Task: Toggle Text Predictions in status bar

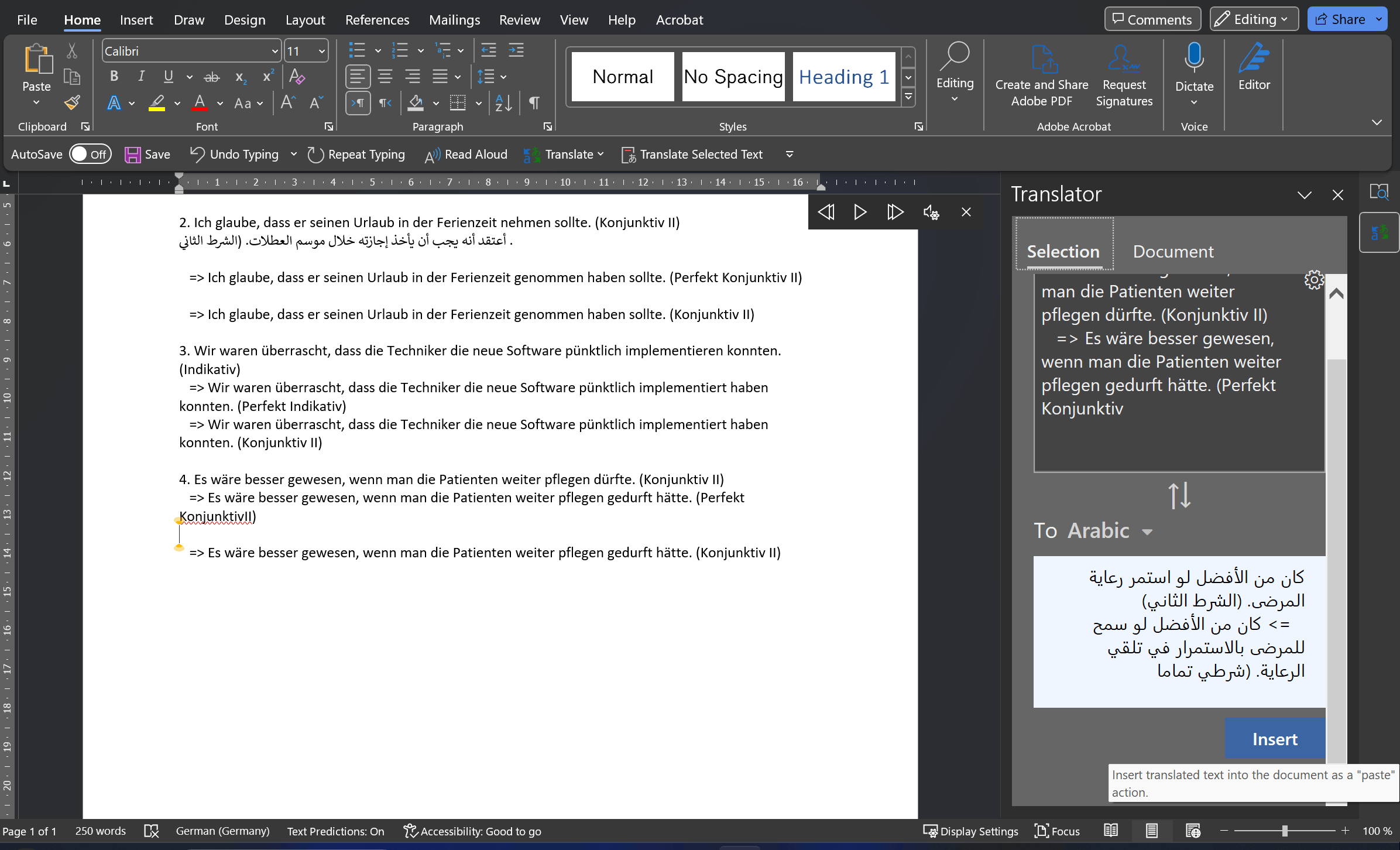Action: (x=335, y=831)
